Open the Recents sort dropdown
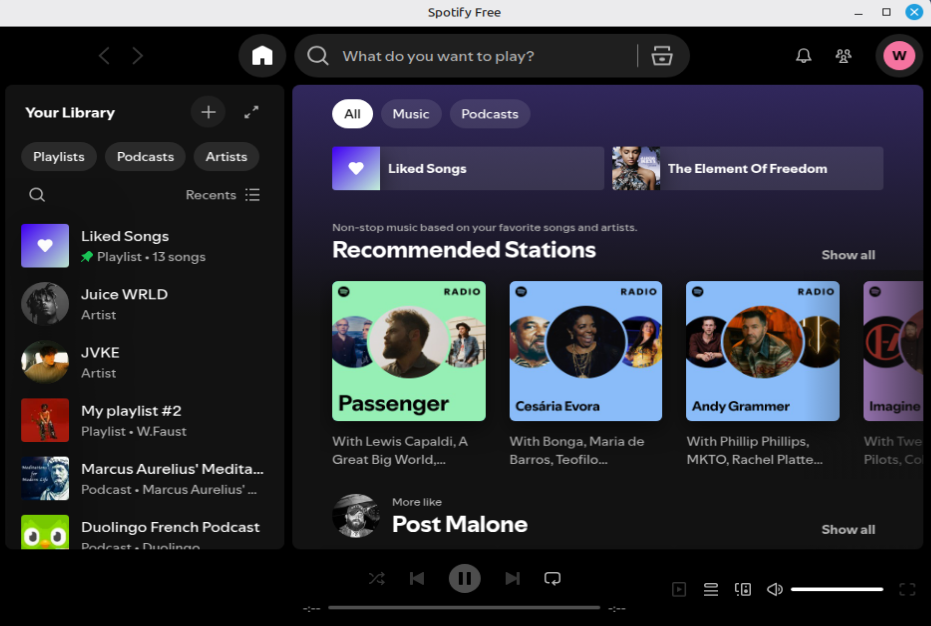Viewport: 931px width, 626px height. pyautogui.click(x=223, y=195)
